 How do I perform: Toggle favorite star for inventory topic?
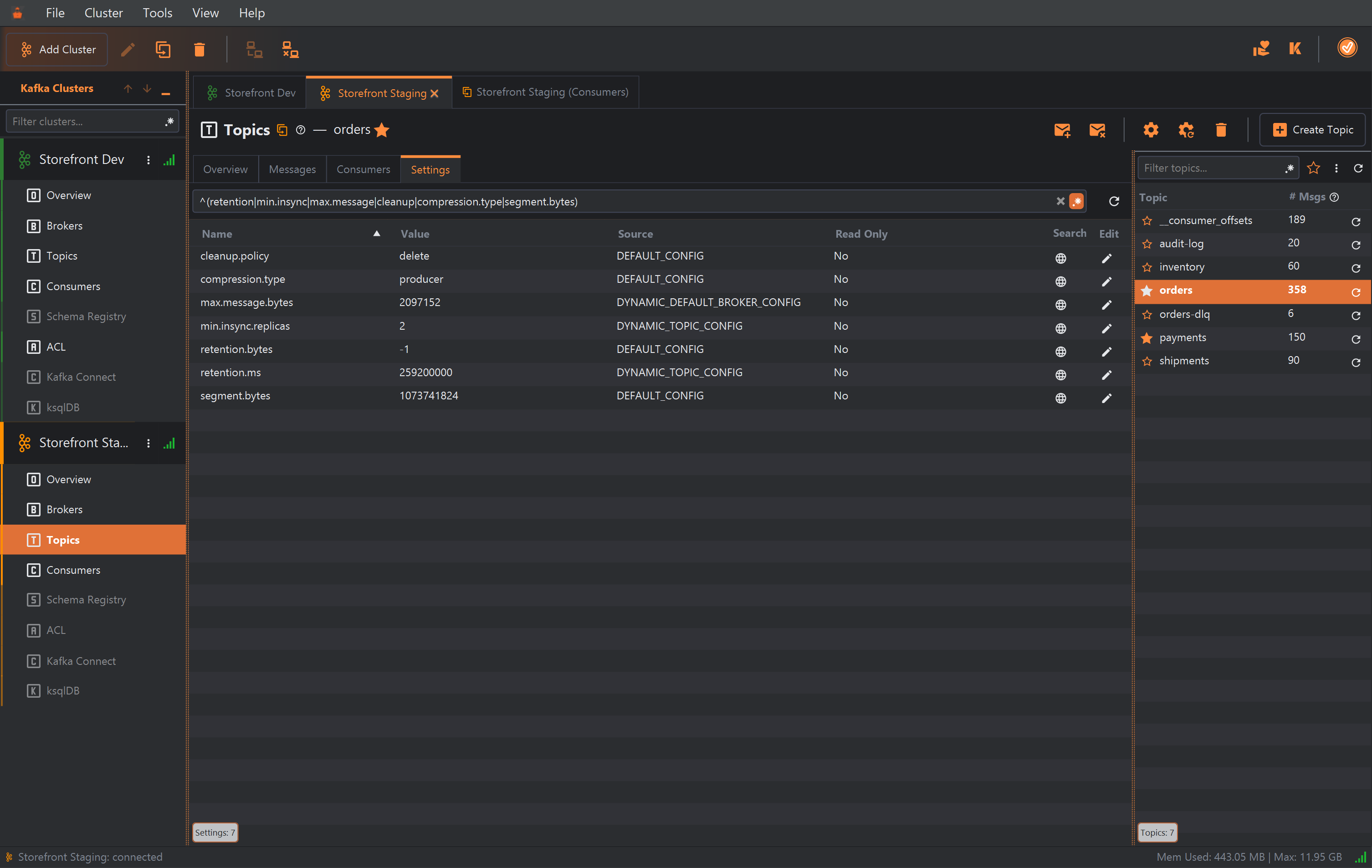(x=1147, y=268)
